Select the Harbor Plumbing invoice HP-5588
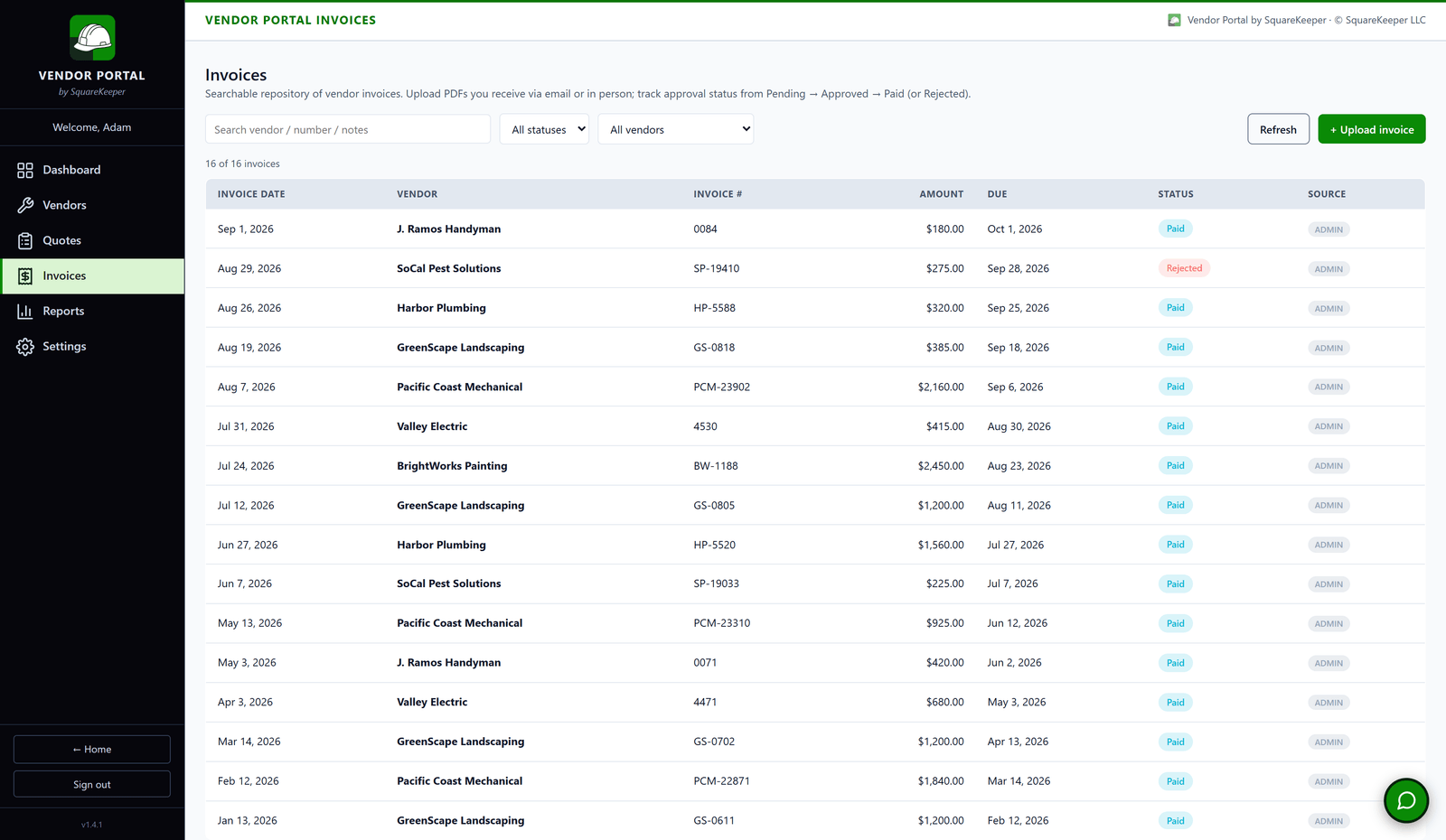1446x840 pixels. (x=815, y=308)
